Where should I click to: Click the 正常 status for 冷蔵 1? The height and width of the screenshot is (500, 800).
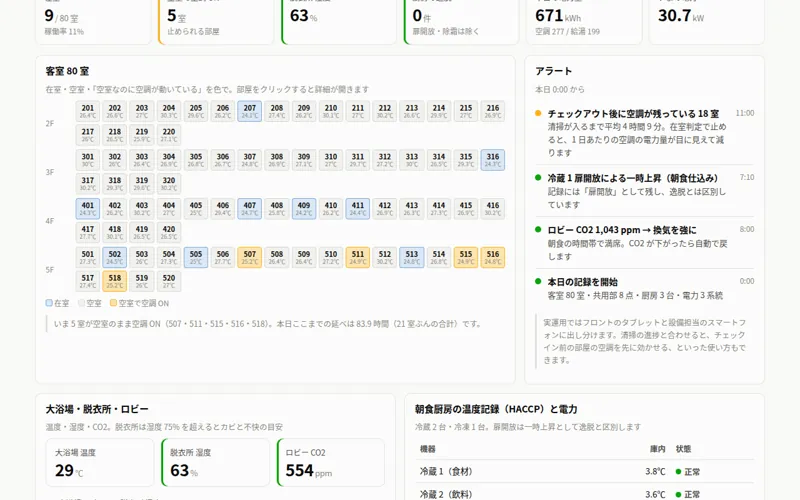click(688, 472)
